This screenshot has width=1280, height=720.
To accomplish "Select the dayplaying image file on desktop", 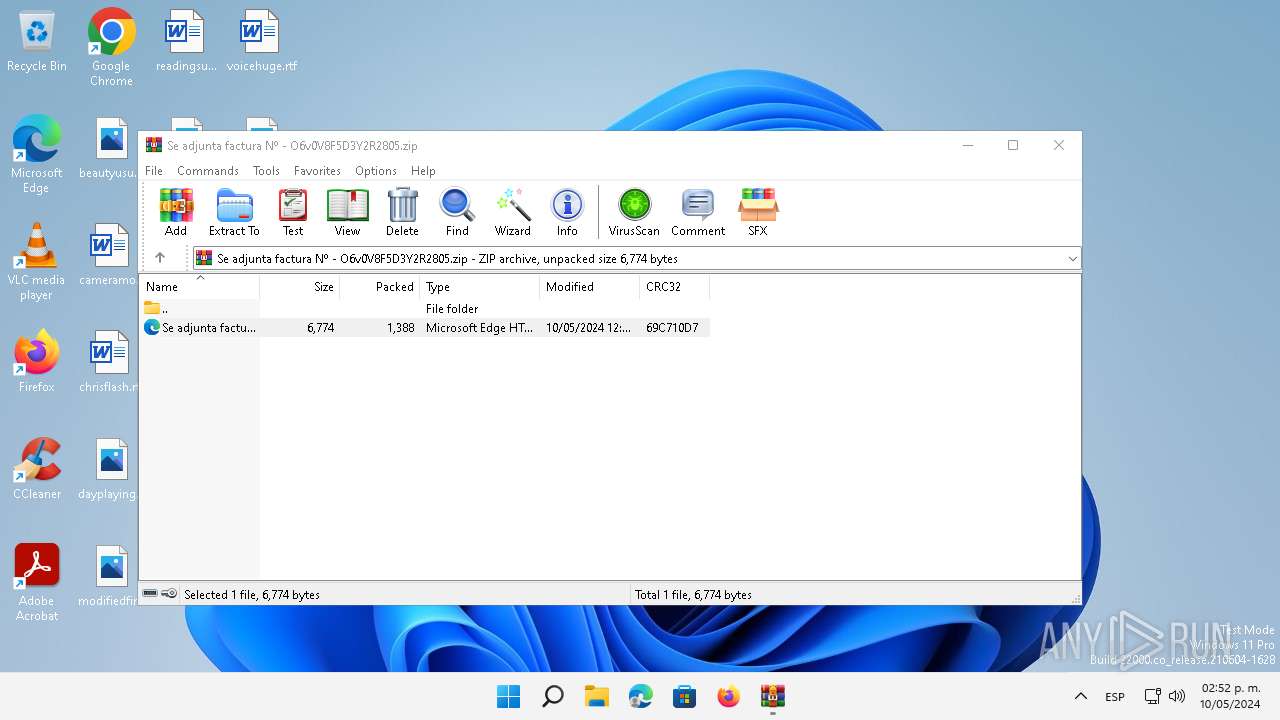I will click(x=110, y=468).
